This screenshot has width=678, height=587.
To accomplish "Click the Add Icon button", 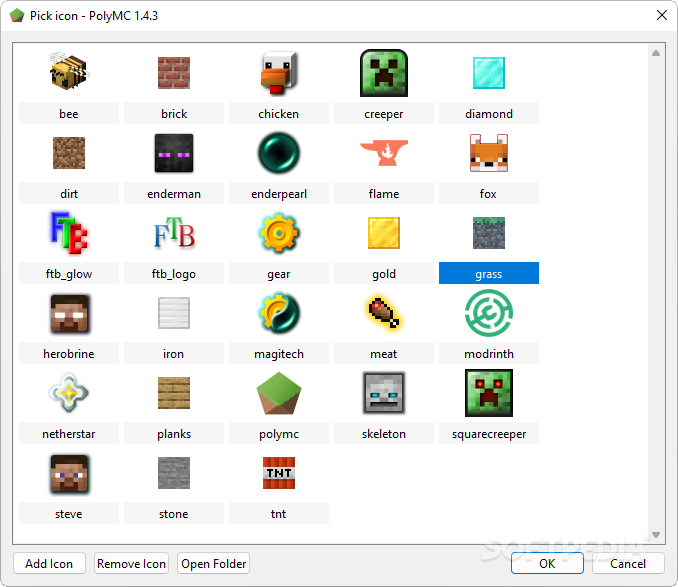I will click(x=49, y=564).
